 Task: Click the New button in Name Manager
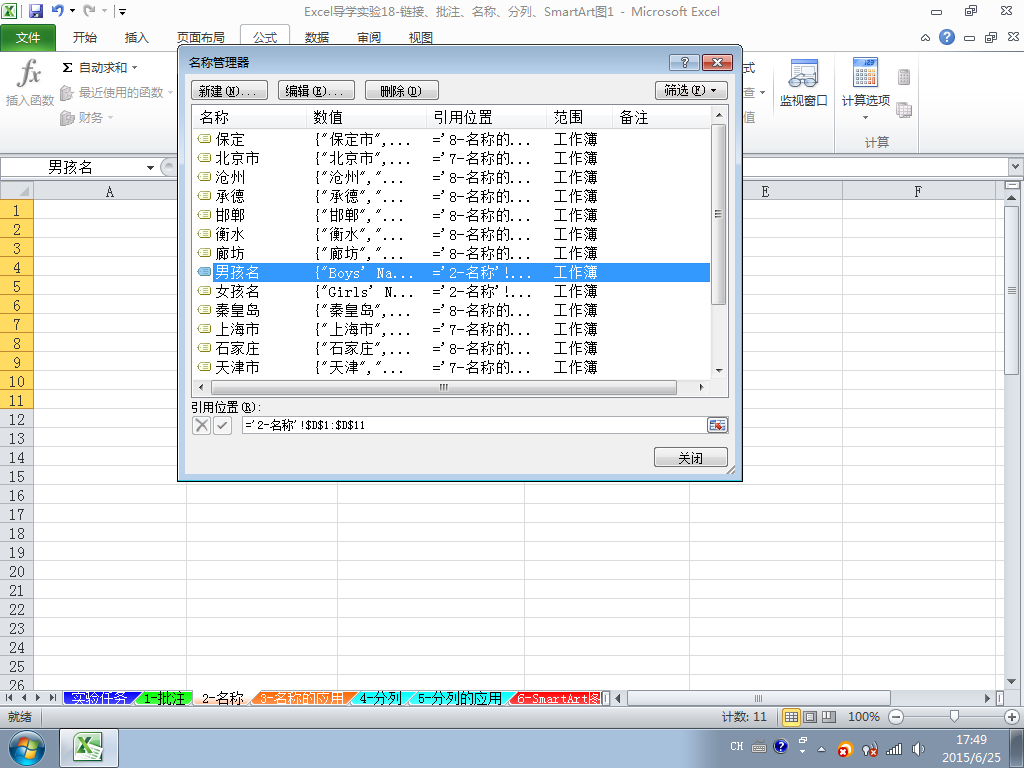coord(229,90)
